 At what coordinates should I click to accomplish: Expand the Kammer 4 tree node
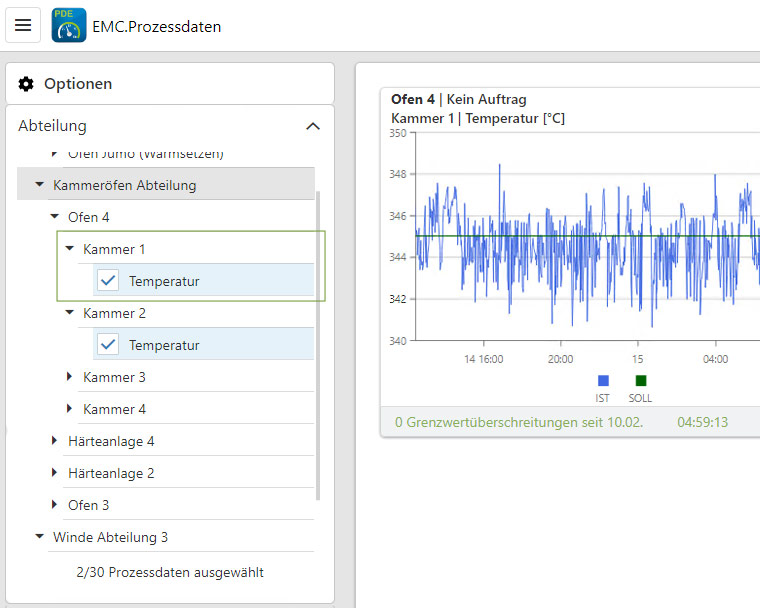click(70, 409)
